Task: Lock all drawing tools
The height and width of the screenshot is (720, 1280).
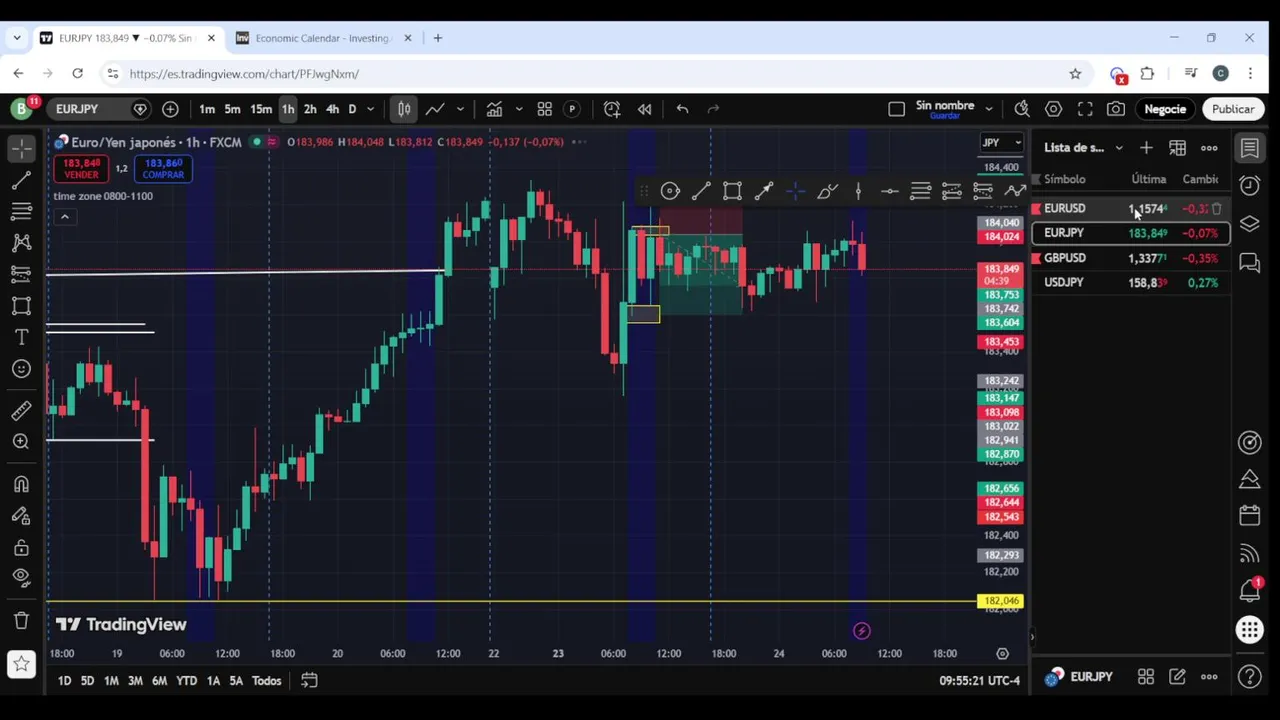Action: [x=21, y=547]
